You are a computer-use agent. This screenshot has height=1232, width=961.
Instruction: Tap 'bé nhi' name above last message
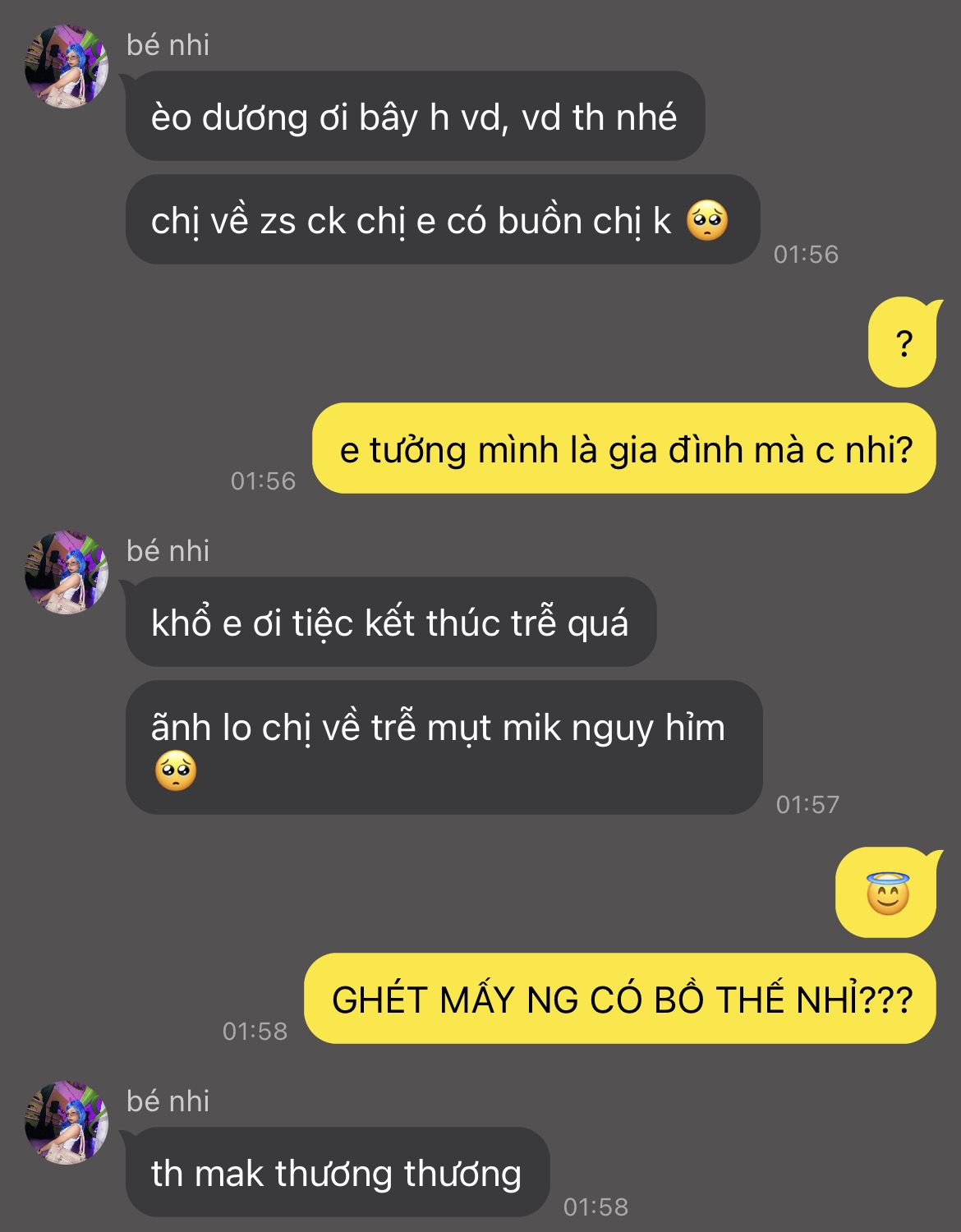[x=168, y=1101]
